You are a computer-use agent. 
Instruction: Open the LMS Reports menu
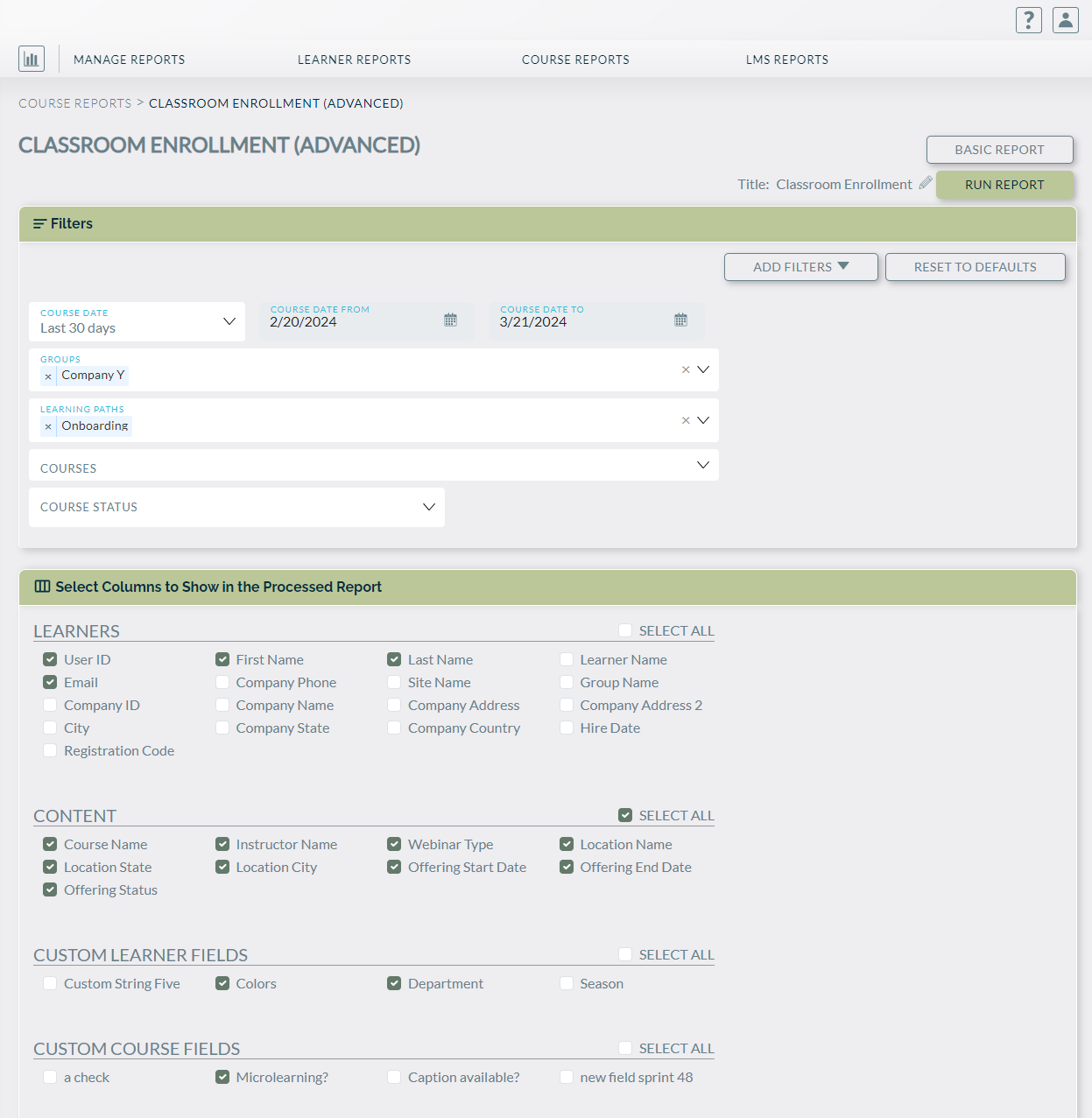[x=786, y=59]
